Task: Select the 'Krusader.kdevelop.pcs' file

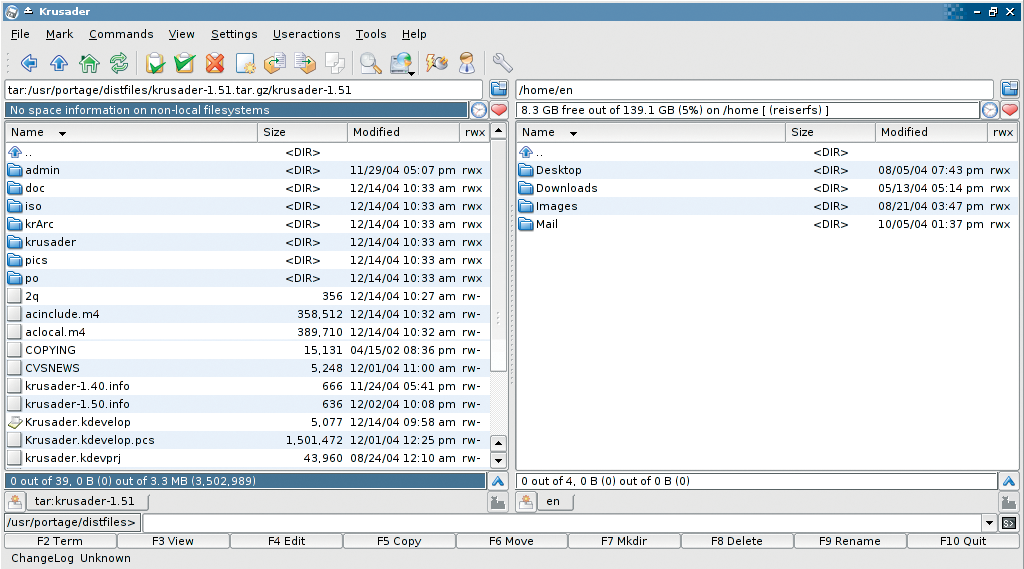Action: tap(248, 440)
